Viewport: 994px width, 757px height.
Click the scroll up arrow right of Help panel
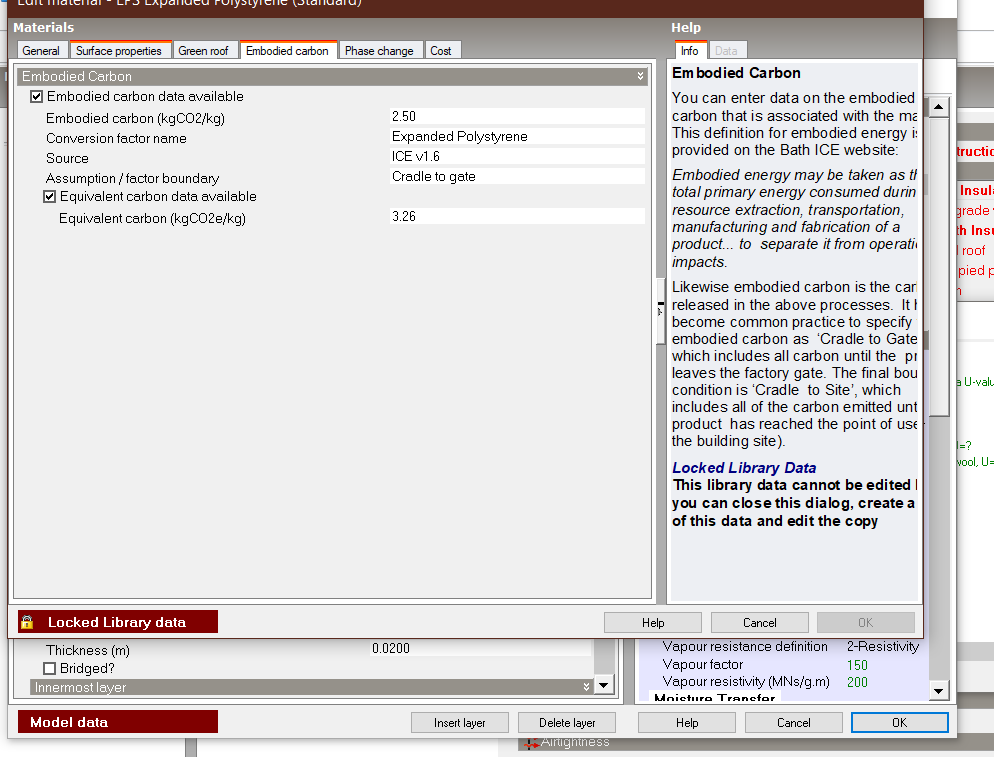[x=938, y=107]
